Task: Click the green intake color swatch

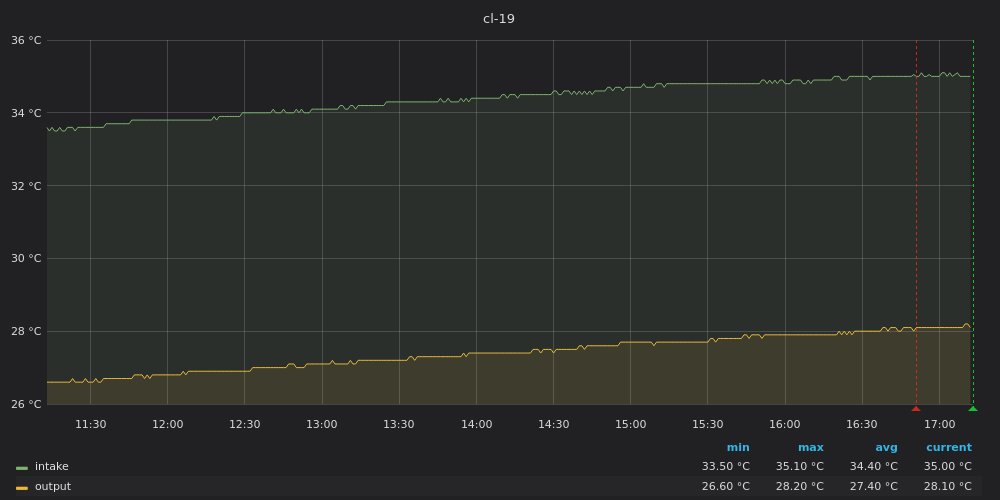Action: coord(22,467)
